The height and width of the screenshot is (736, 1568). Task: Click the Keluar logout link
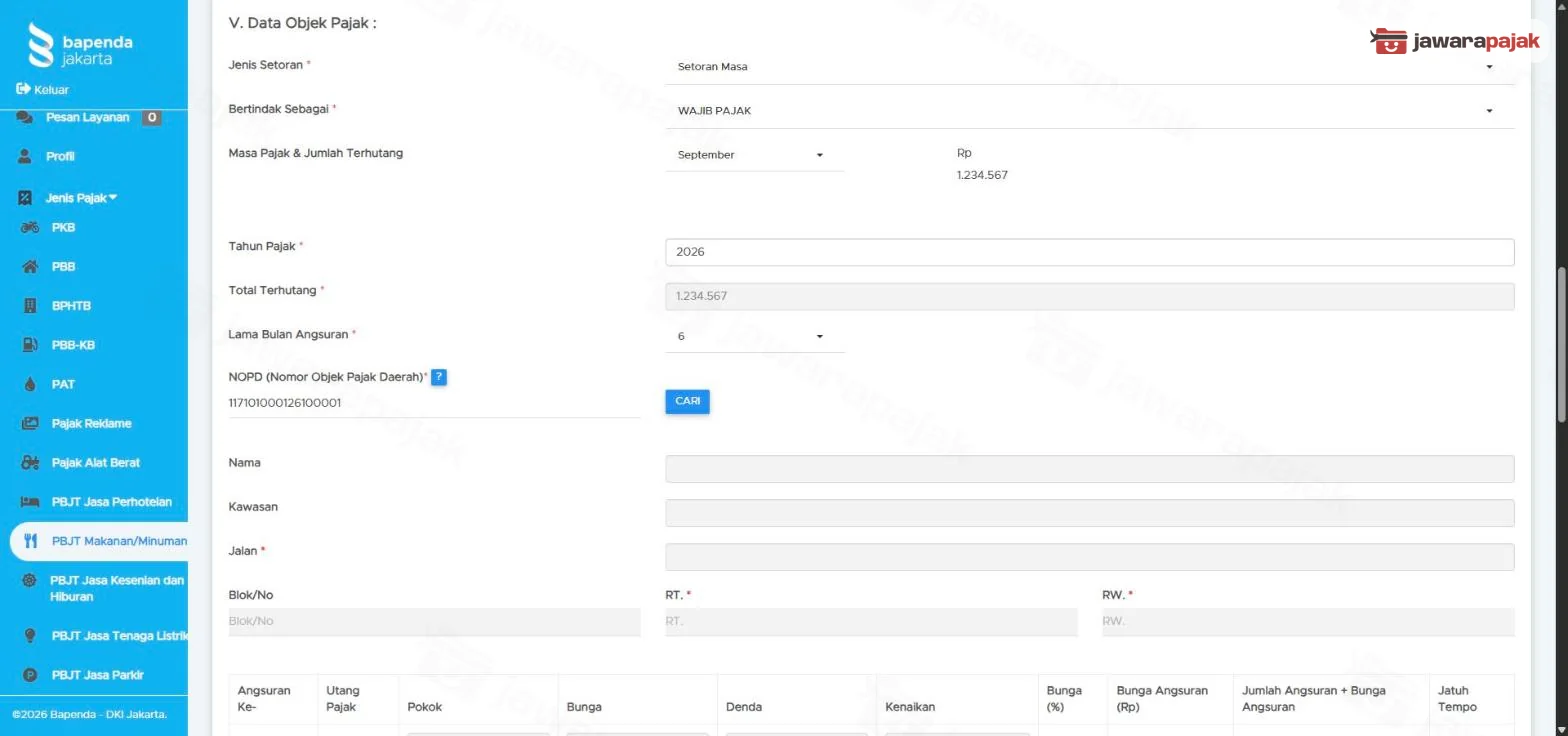tap(42, 89)
